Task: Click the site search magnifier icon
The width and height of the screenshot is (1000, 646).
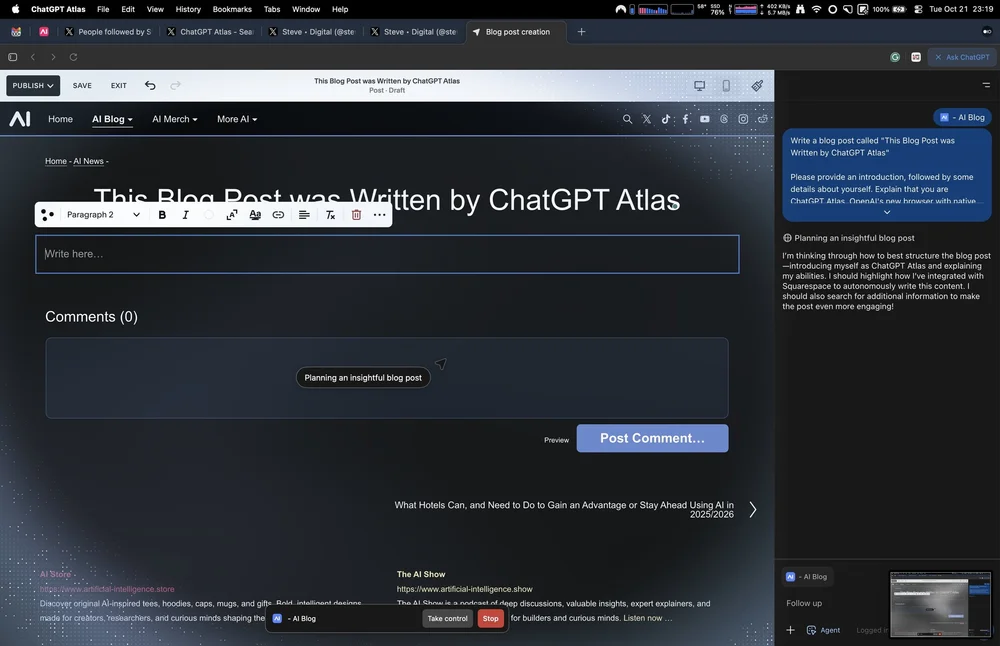Action: (x=628, y=119)
